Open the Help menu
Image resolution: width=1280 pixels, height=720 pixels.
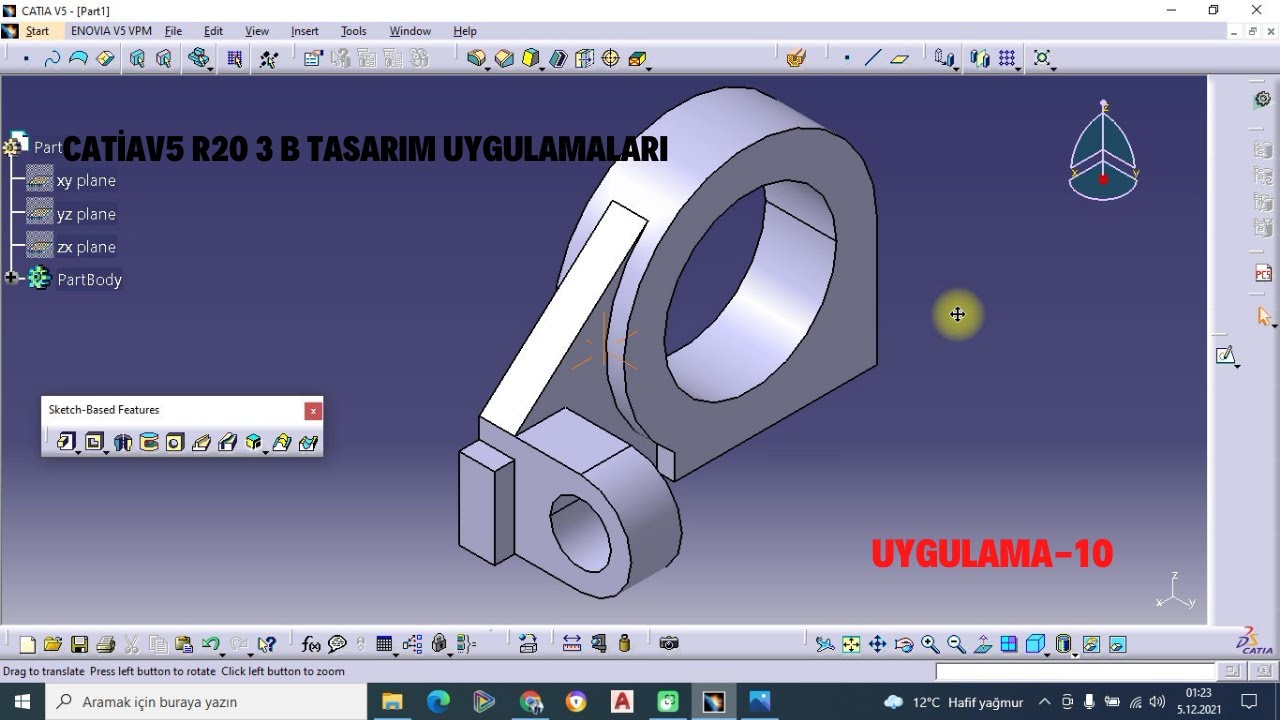click(x=465, y=31)
